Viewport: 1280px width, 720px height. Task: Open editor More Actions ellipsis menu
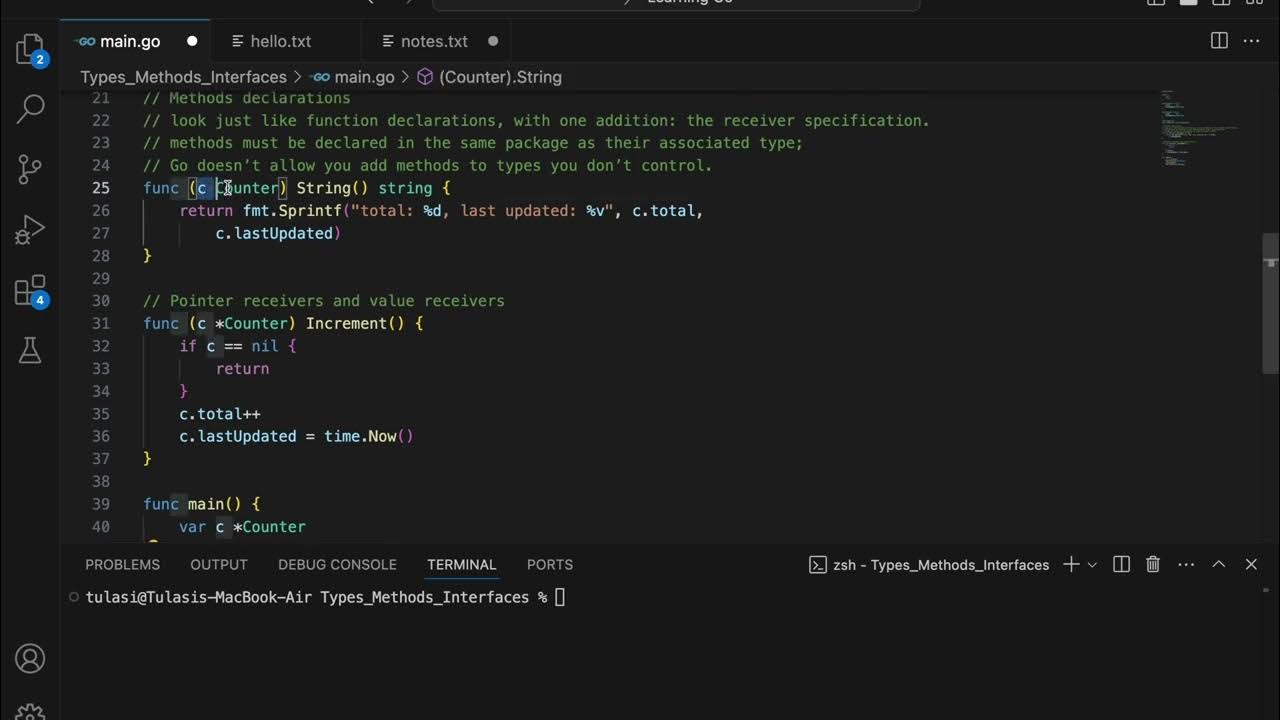click(1251, 41)
